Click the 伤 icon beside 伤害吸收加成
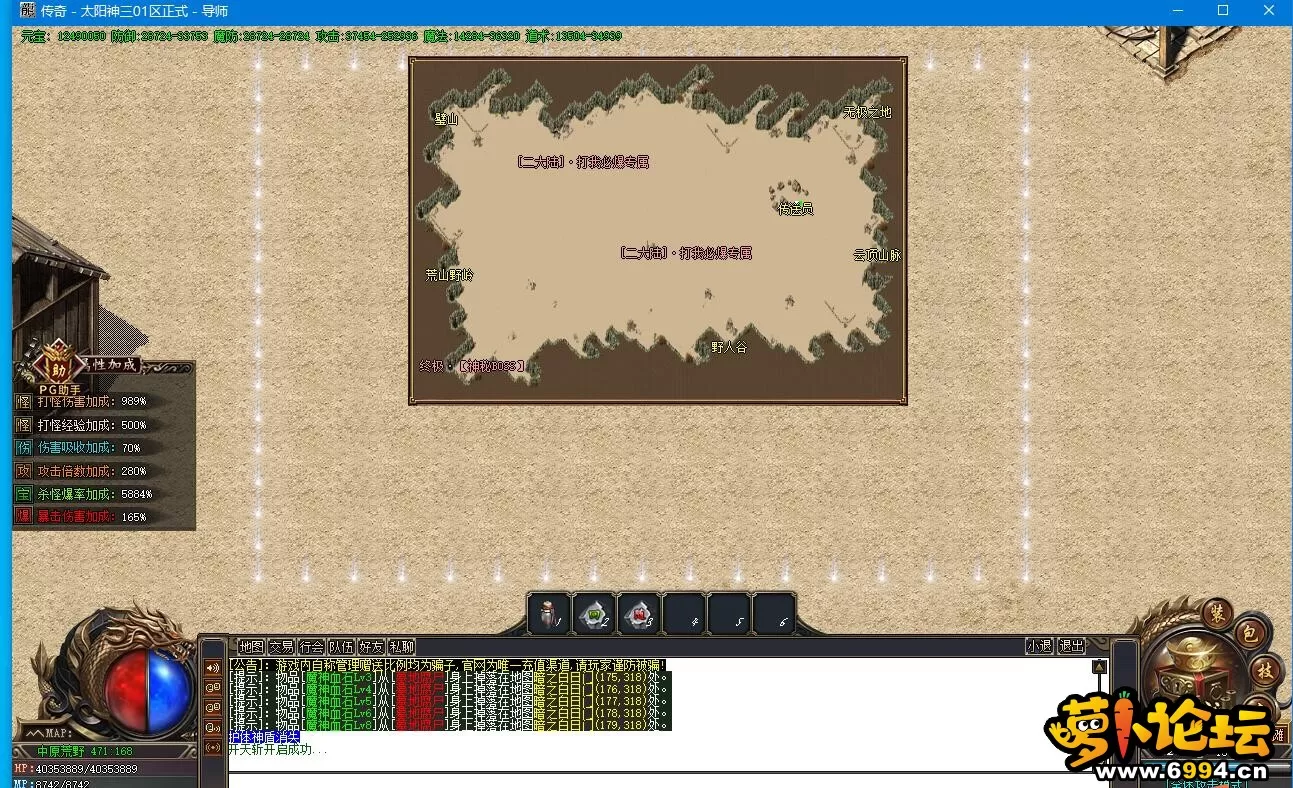Viewport: 1293px width, 788px height. tap(24, 448)
